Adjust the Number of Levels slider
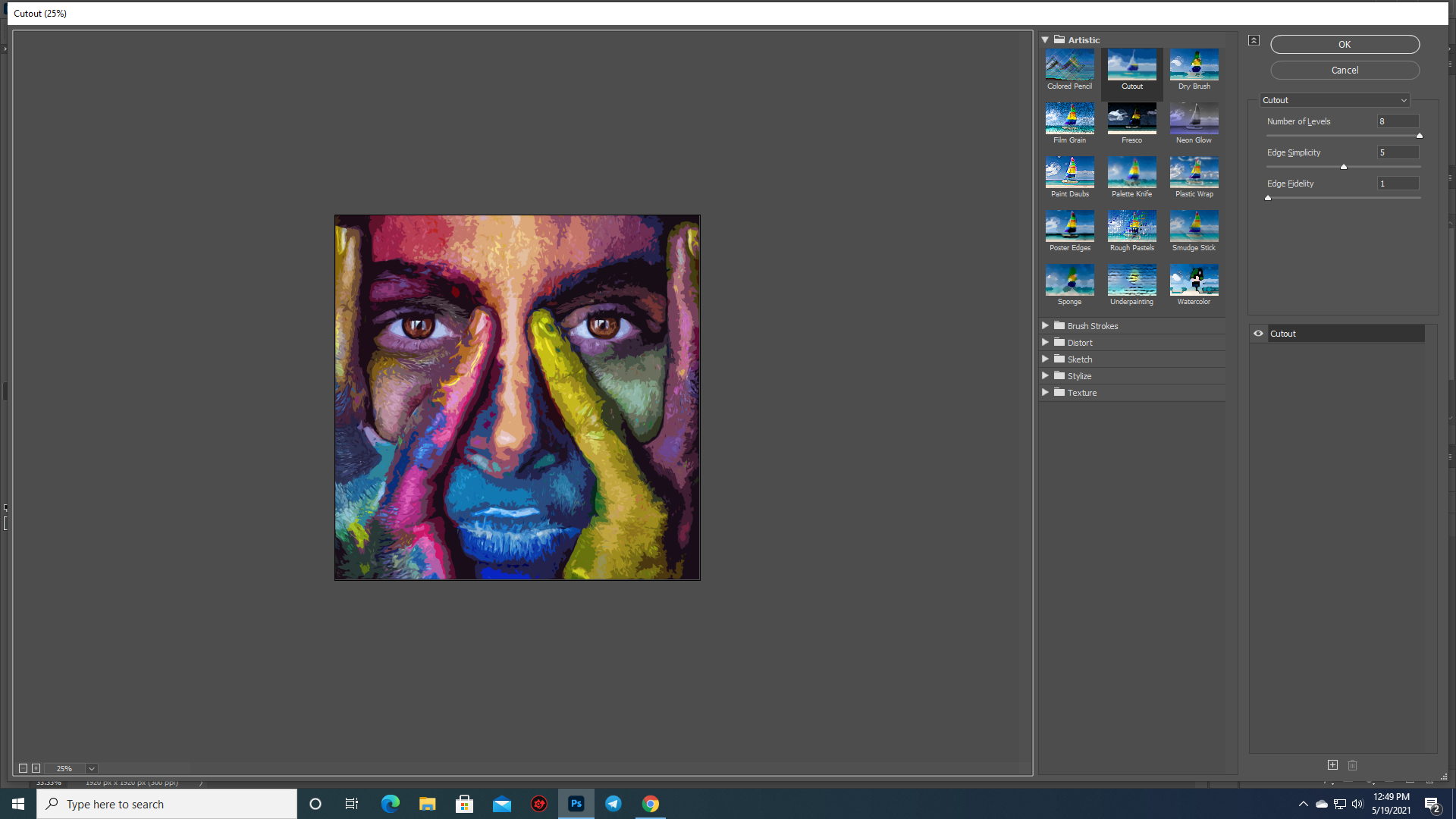The image size is (1456, 819). [x=1420, y=136]
